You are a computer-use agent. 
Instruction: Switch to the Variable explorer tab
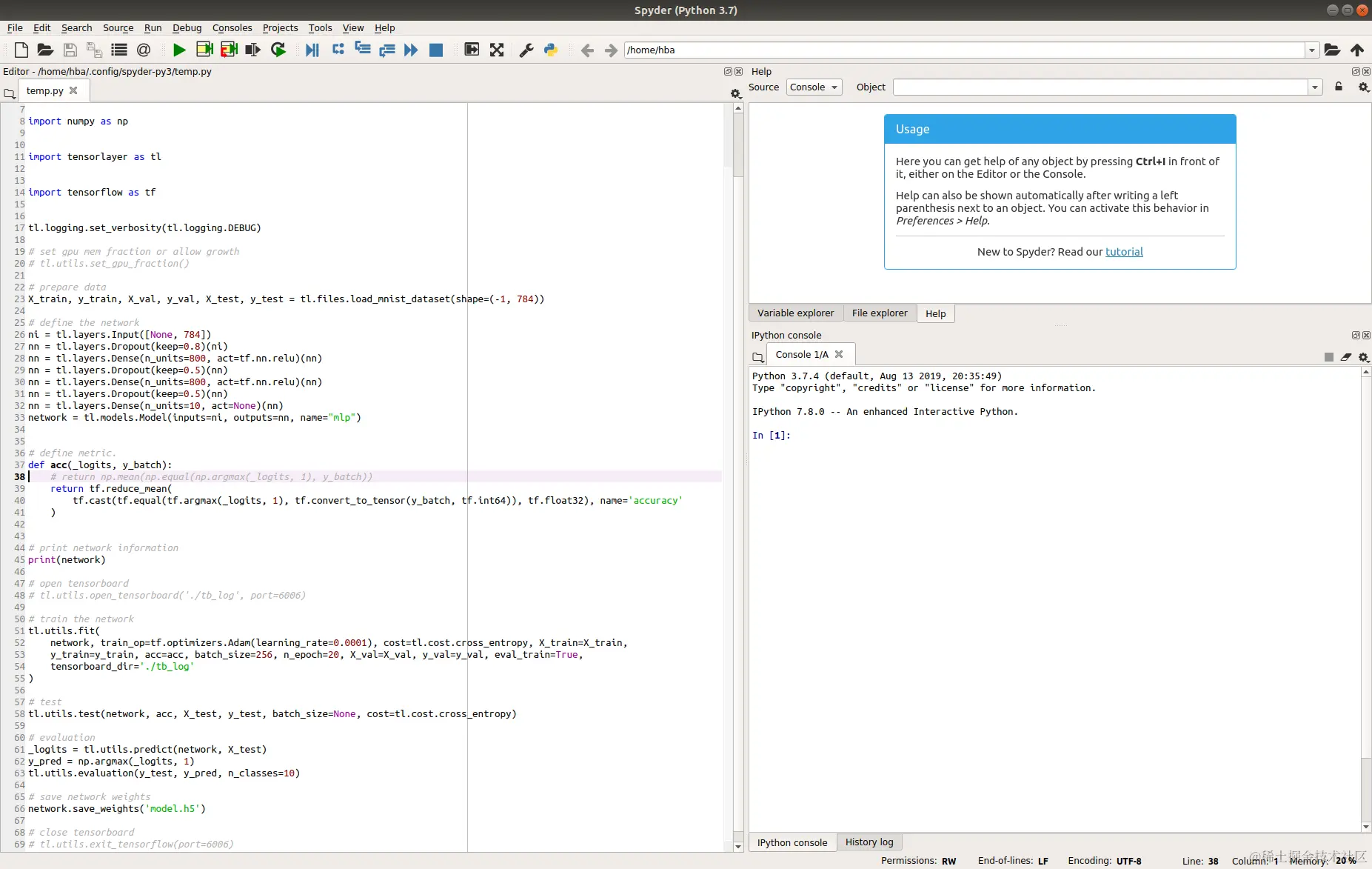pos(796,313)
